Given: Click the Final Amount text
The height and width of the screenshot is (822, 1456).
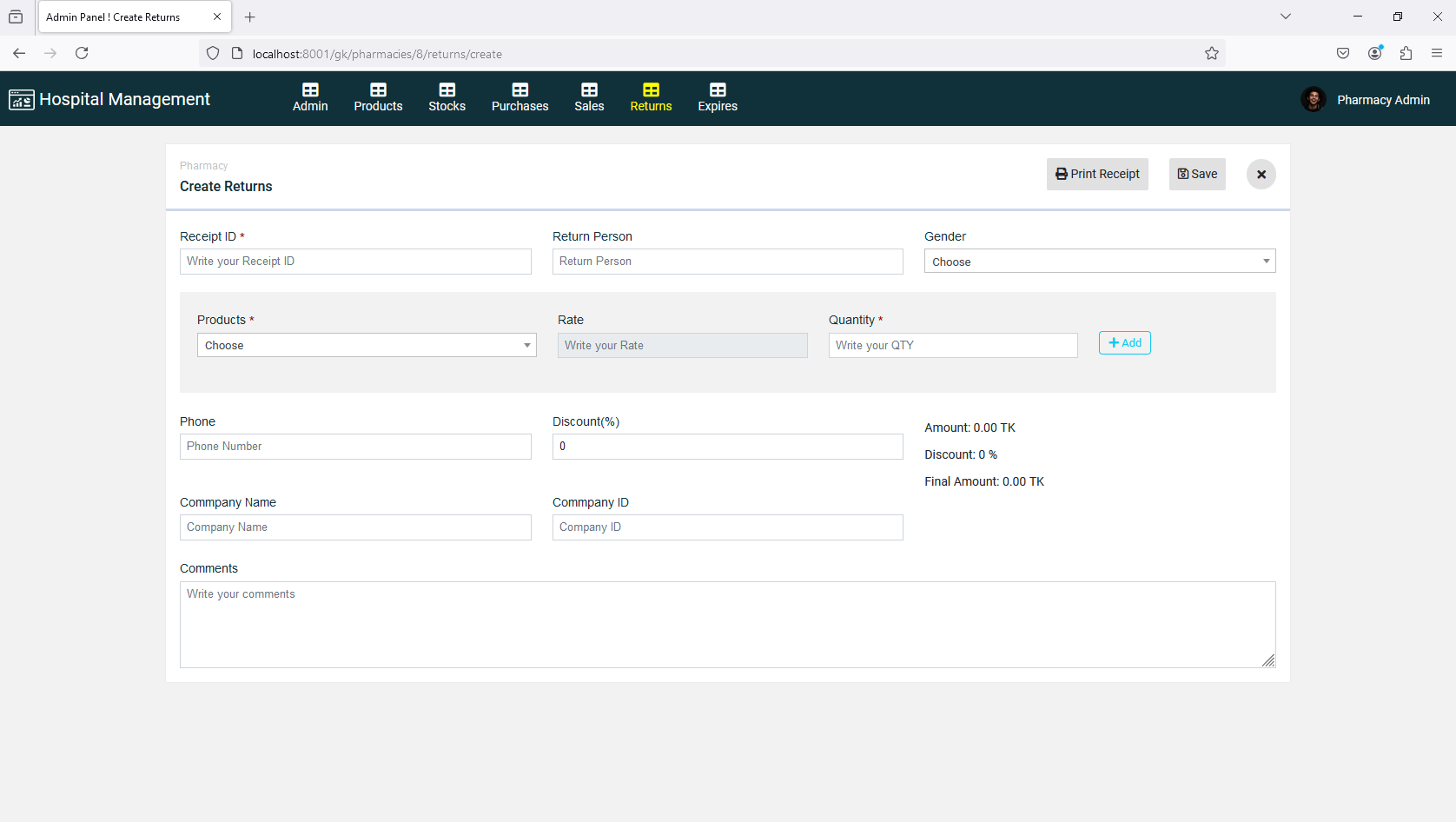Looking at the screenshot, I should tap(984, 481).
